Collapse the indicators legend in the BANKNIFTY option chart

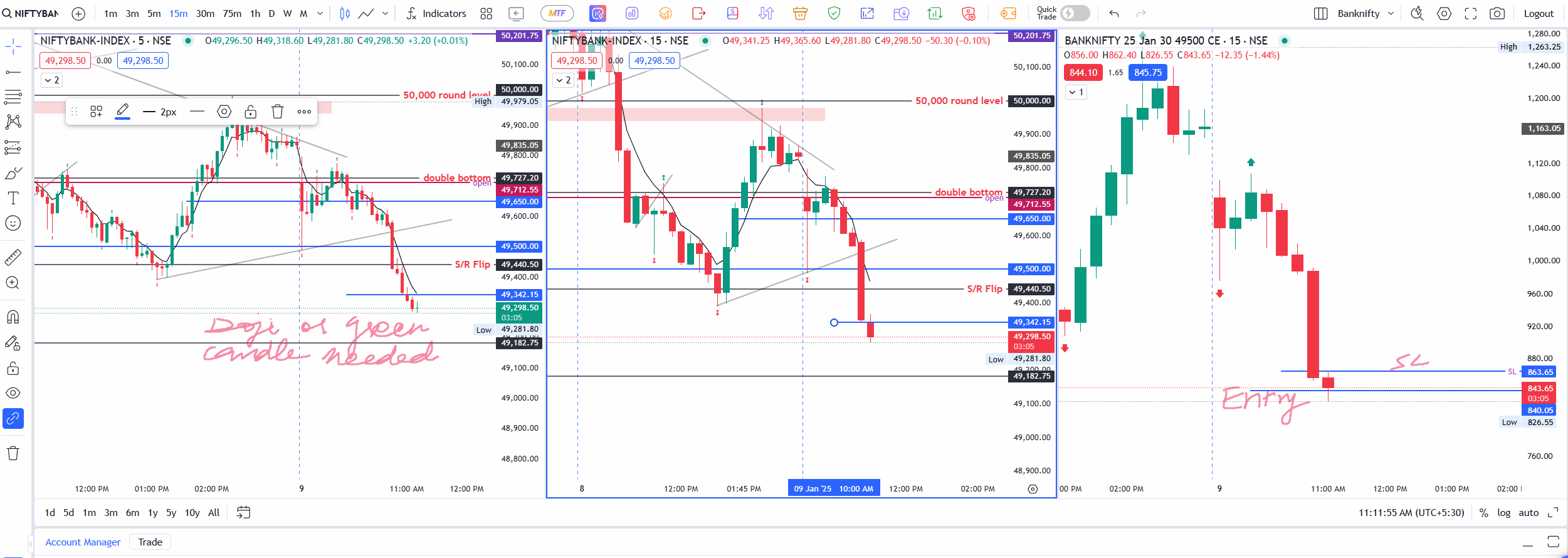[x=1076, y=92]
